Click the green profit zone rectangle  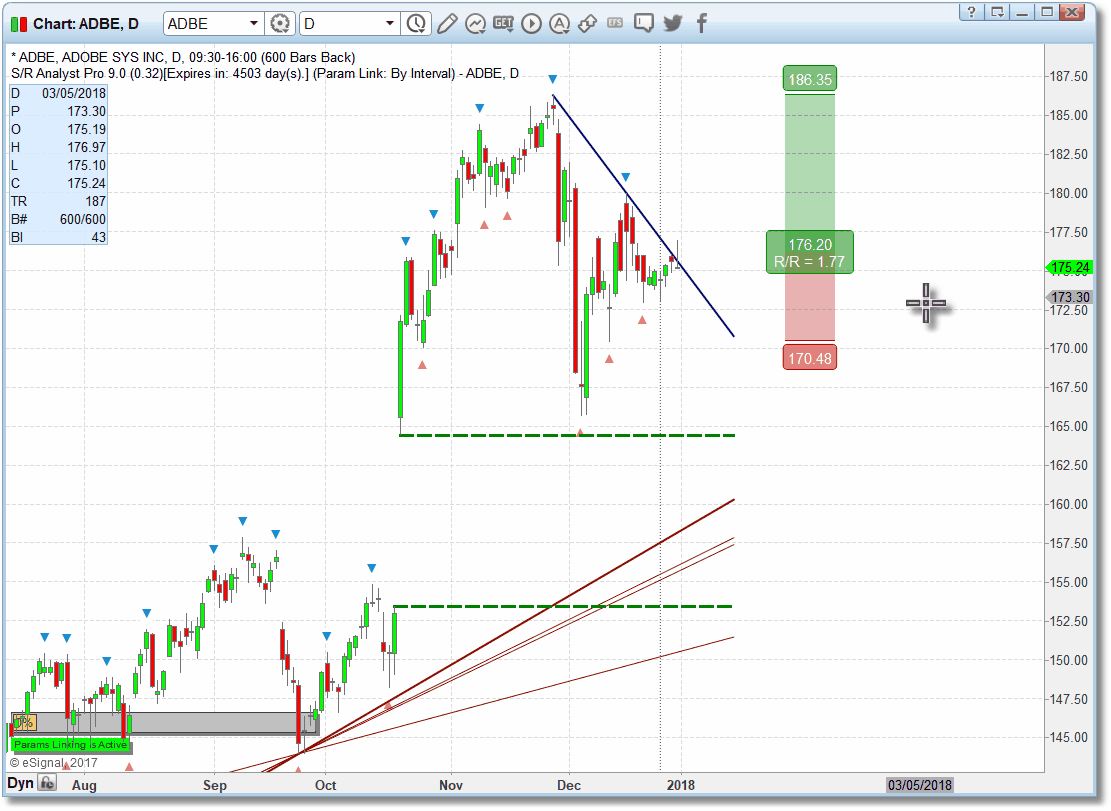tap(810, 163)
